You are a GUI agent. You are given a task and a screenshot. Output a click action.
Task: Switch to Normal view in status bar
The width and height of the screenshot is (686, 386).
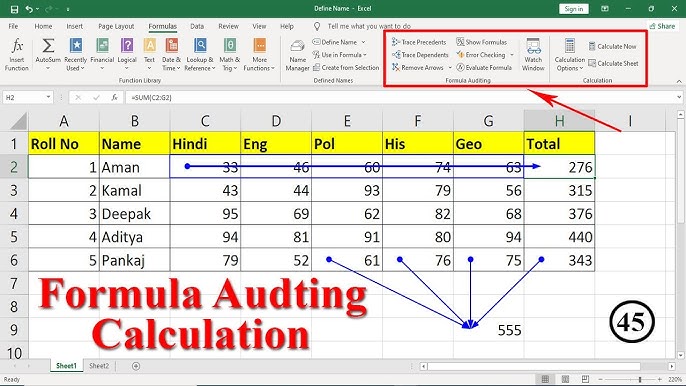click(545, 379)
